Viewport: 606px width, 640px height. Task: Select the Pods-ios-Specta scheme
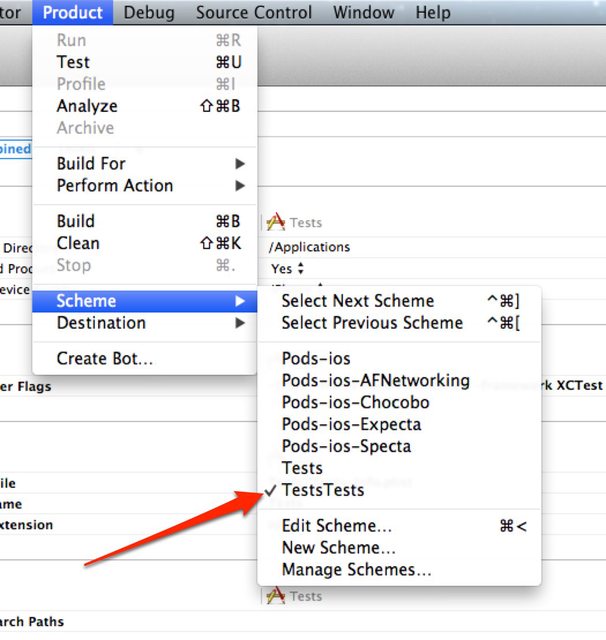click(399, 446)
